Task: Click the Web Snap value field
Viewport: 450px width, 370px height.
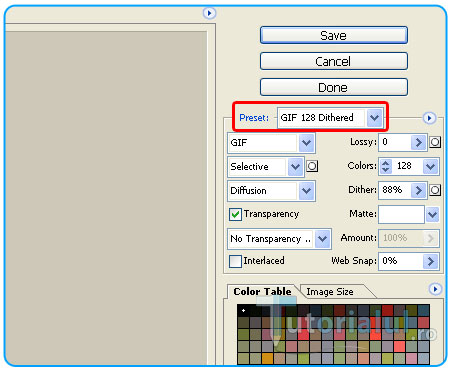Action: point(402,261)
